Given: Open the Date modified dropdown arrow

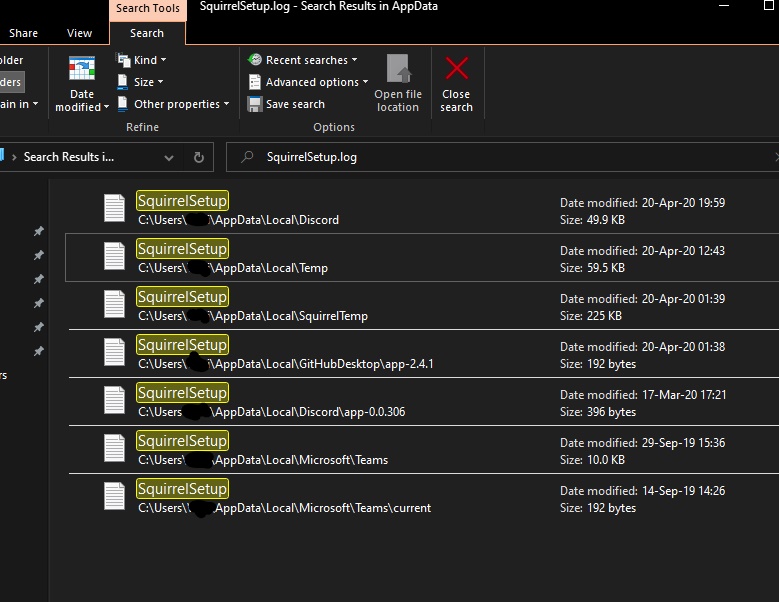Looking at the screenshot, I should pyautogui.click(x=106, y=107).
